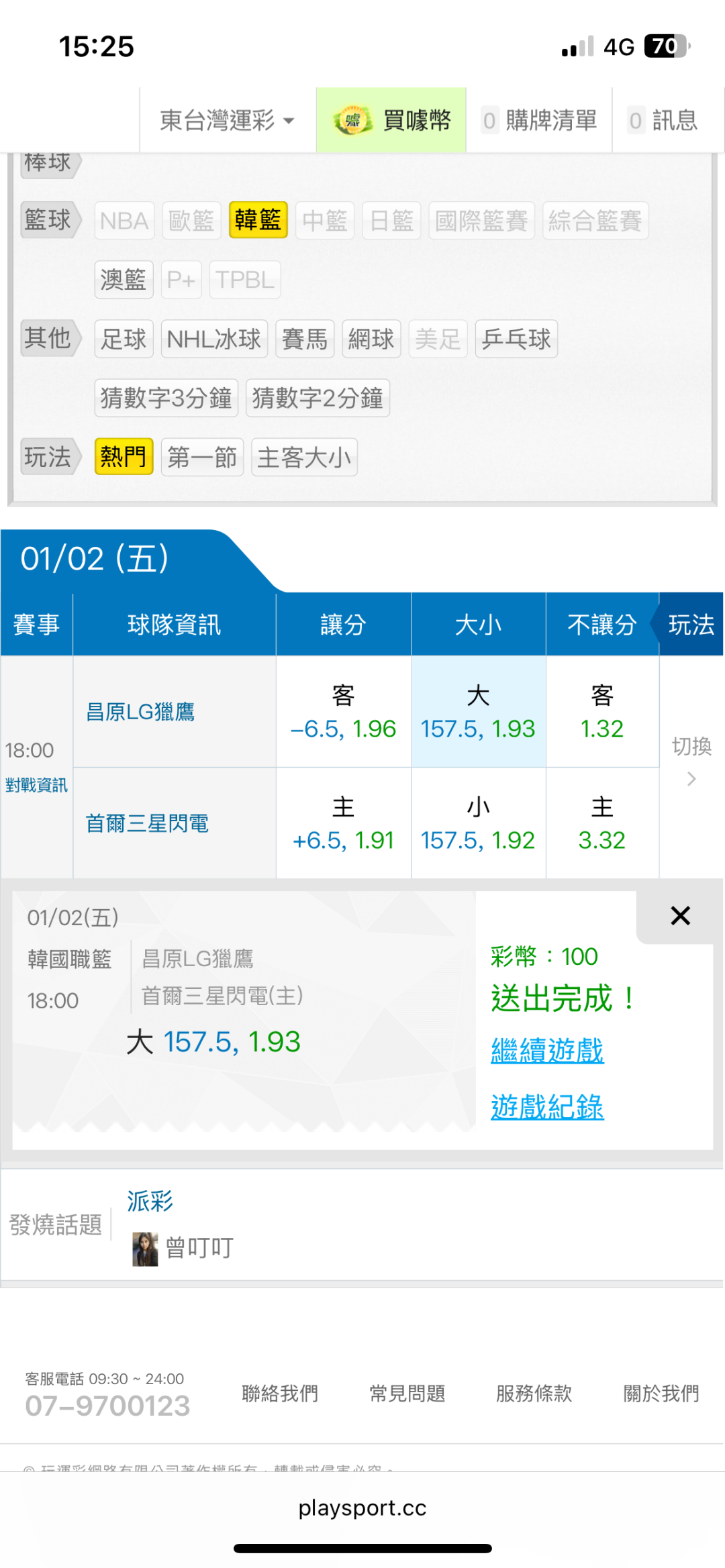Screen dimensions: 725x1568
Task: Open 昌原LG獵鷹 team page
Action: coord(140,712)
